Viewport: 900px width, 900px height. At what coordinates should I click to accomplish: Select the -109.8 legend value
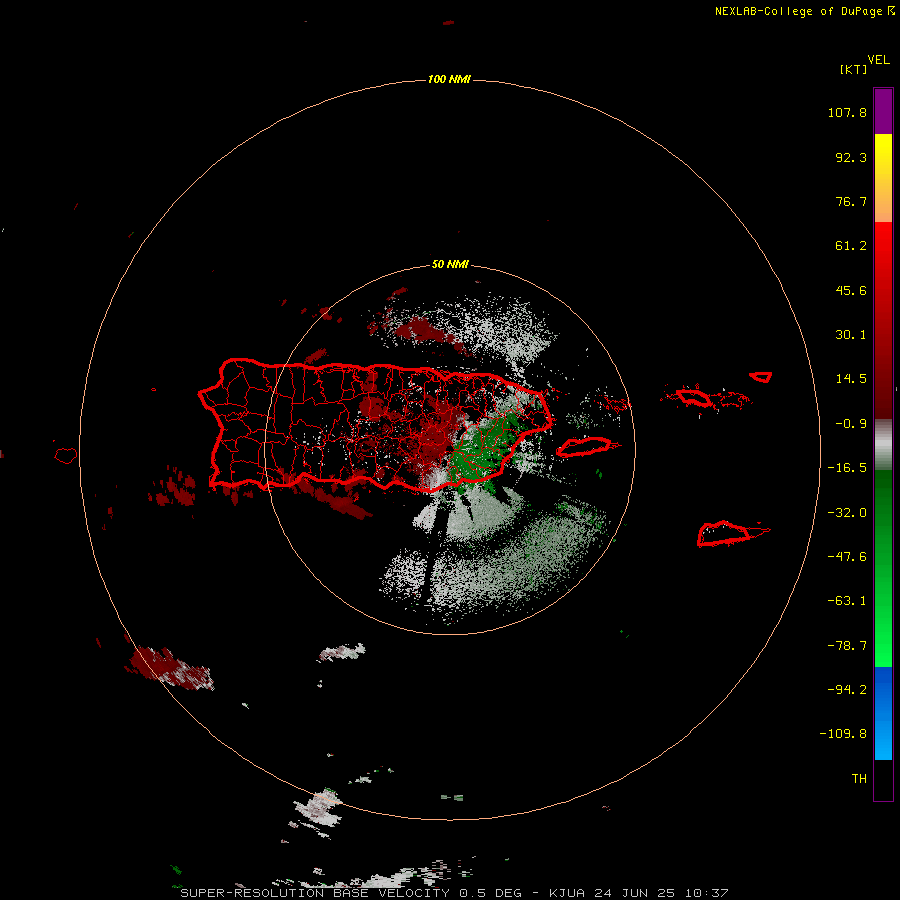pyautogui.click(x=843, y=734)
